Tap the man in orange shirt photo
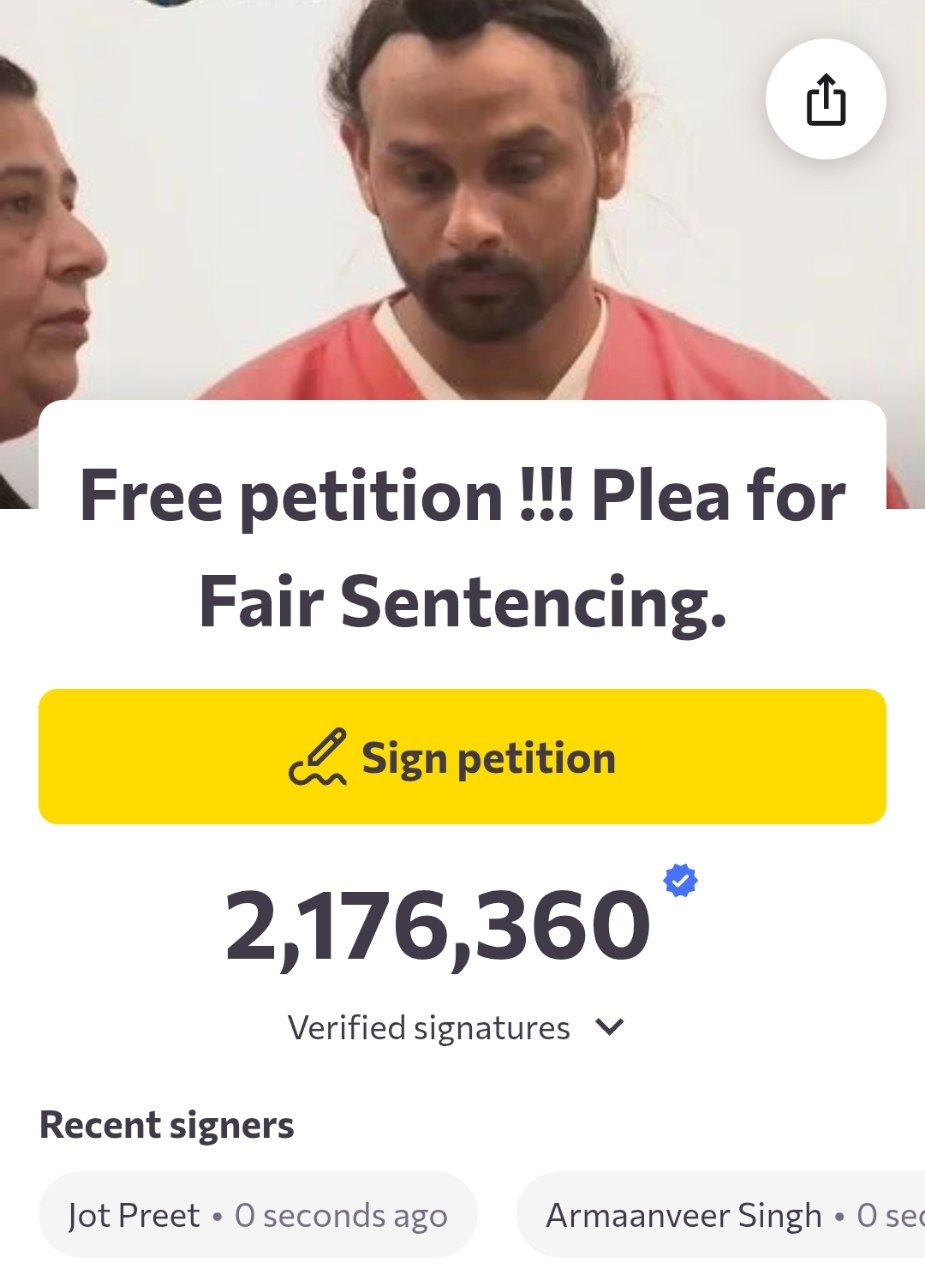This screenshot has height=1280, width=925. tap(490, 200)
